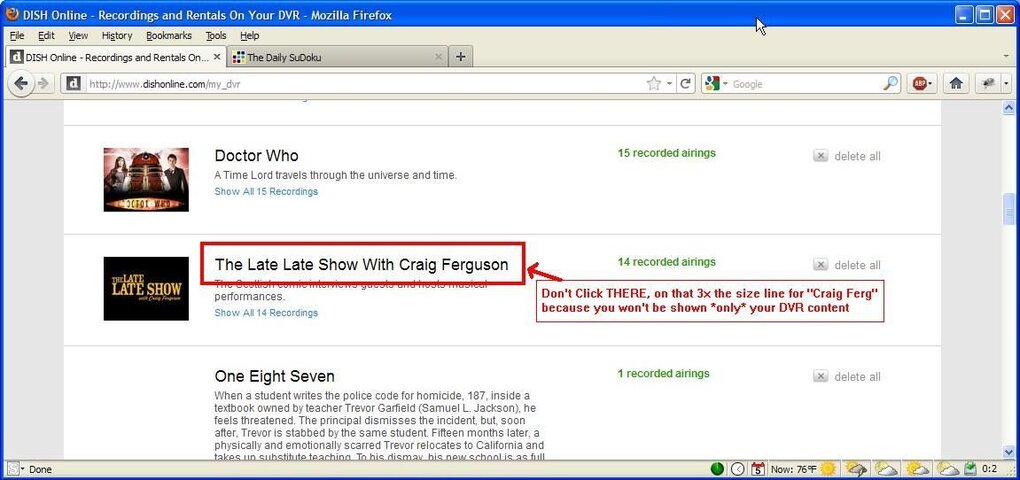Click the vertical scrollbar up arrow

(x=1009, y=107)
